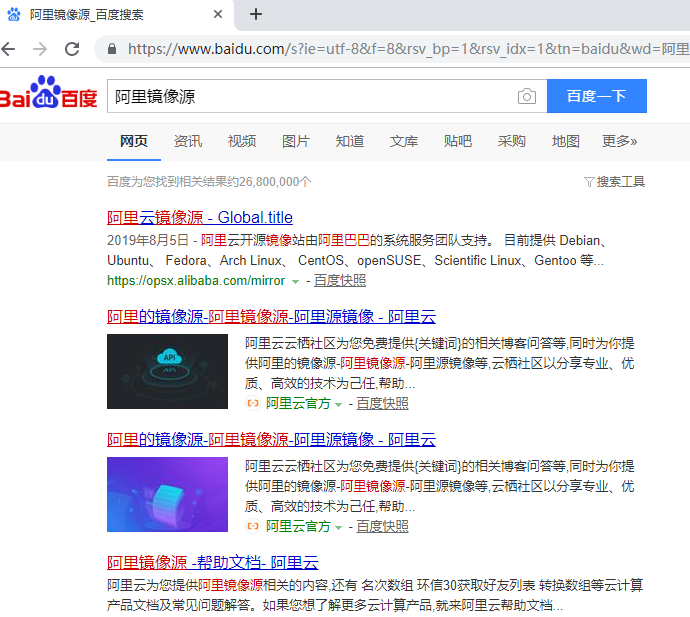Screen dimensions: 690x617
Task: Open 搜索工具 search tools
Action: (620, 182)
